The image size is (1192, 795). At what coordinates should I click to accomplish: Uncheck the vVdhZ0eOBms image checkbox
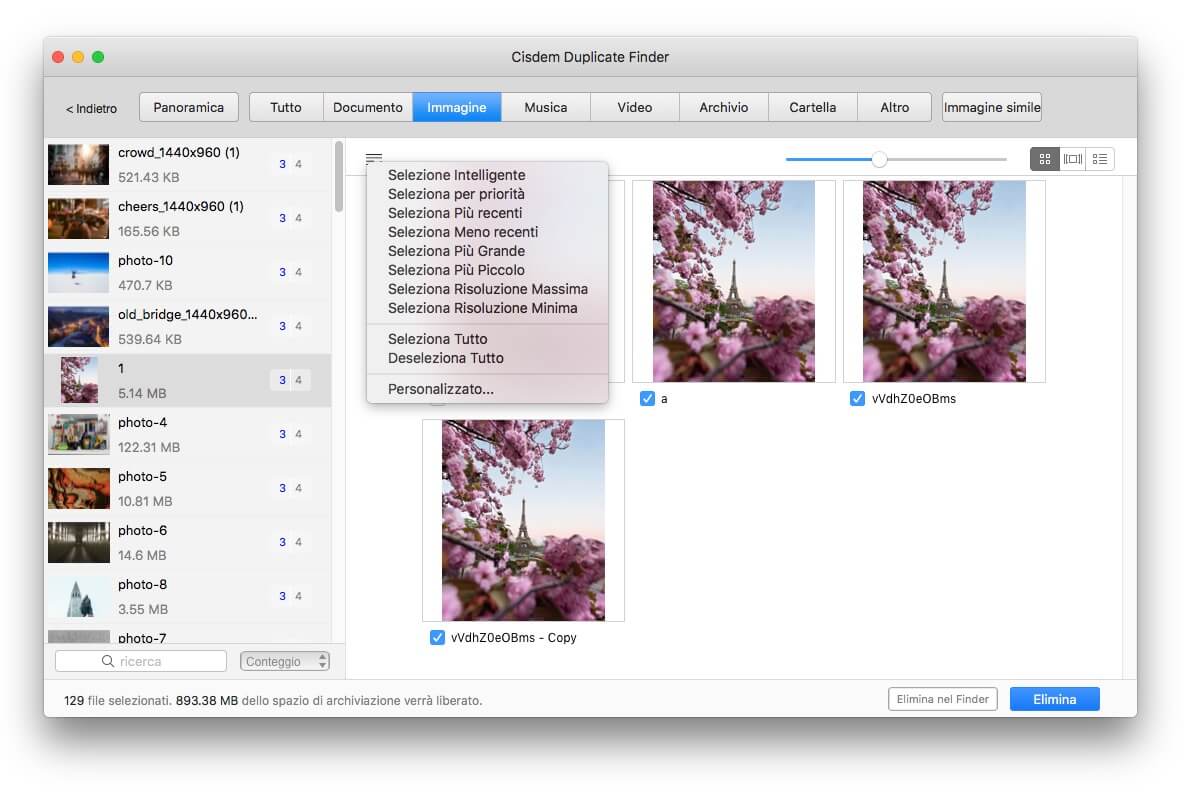click(857, 399)
